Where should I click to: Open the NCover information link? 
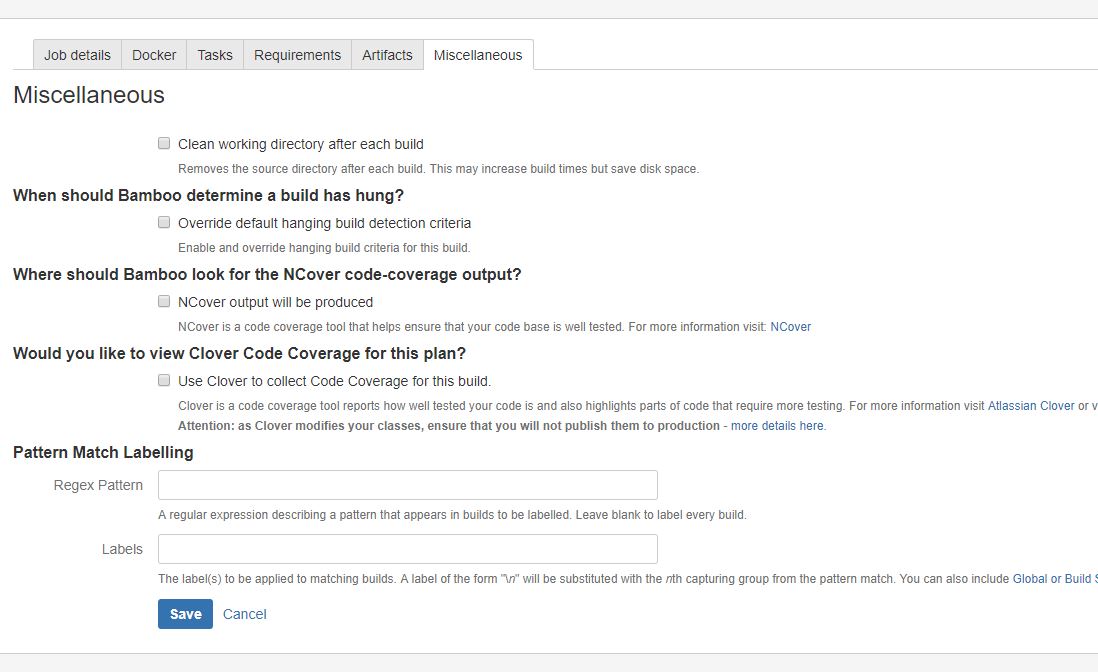[791, 327]
